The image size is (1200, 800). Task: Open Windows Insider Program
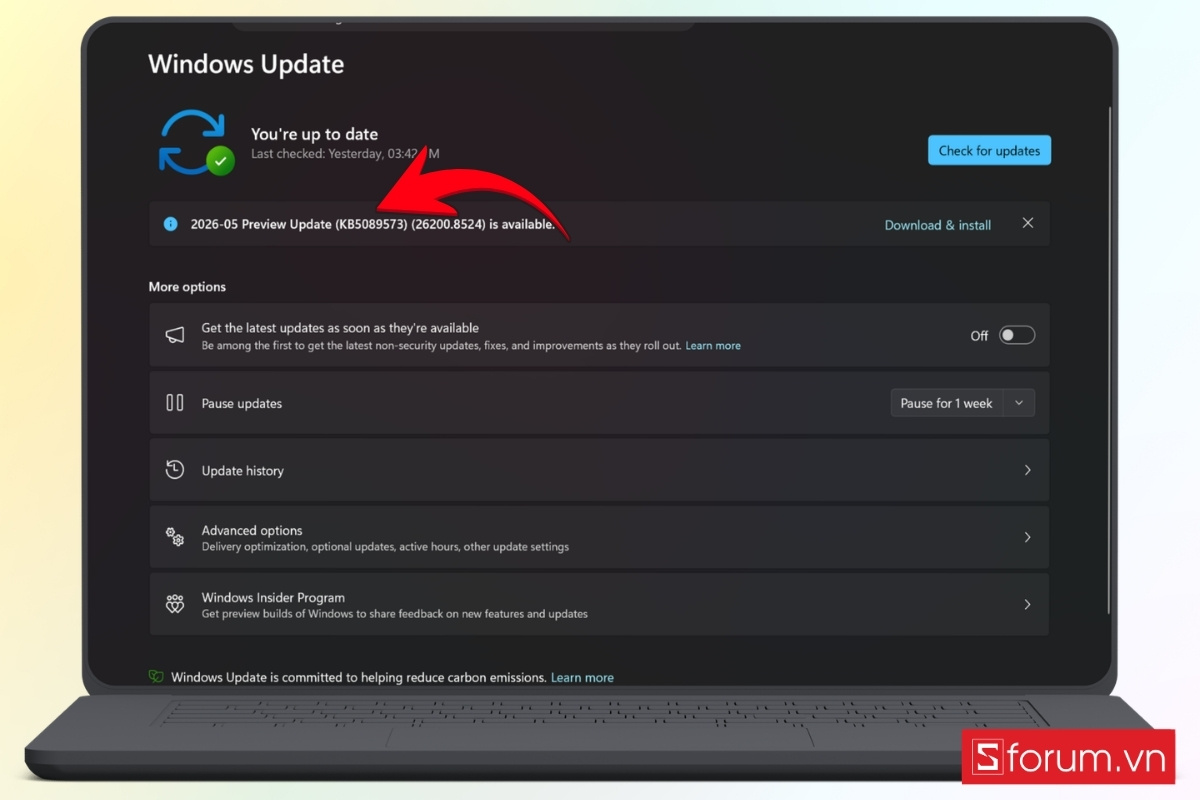(x=599, y=604)
